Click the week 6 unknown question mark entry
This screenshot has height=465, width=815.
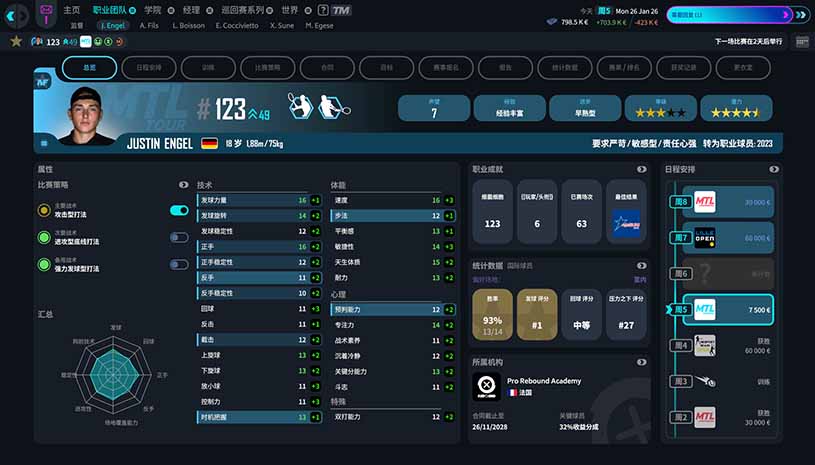pos(728,273)
